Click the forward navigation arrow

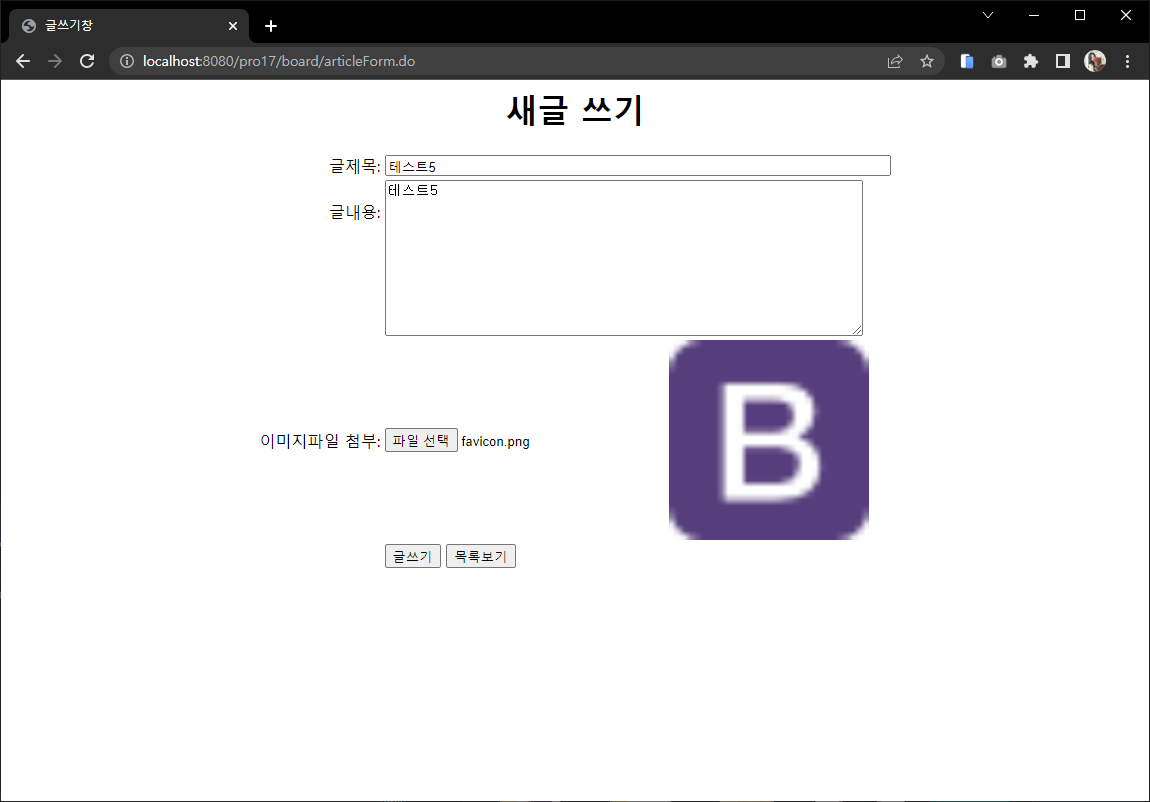coord(55,62)
